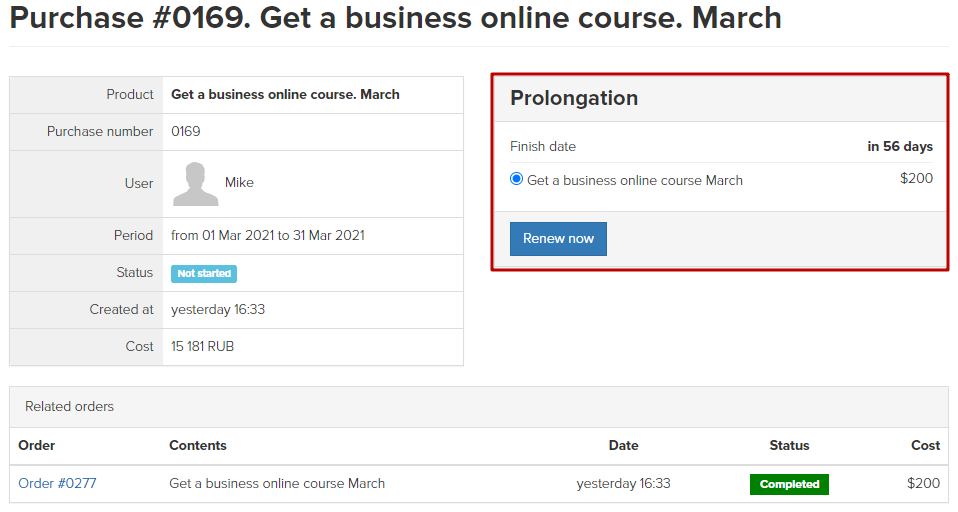Image resolution: width=958 pixels, height=512 pixels.
Task: Click the Renew now button
Action: point(558,239)
